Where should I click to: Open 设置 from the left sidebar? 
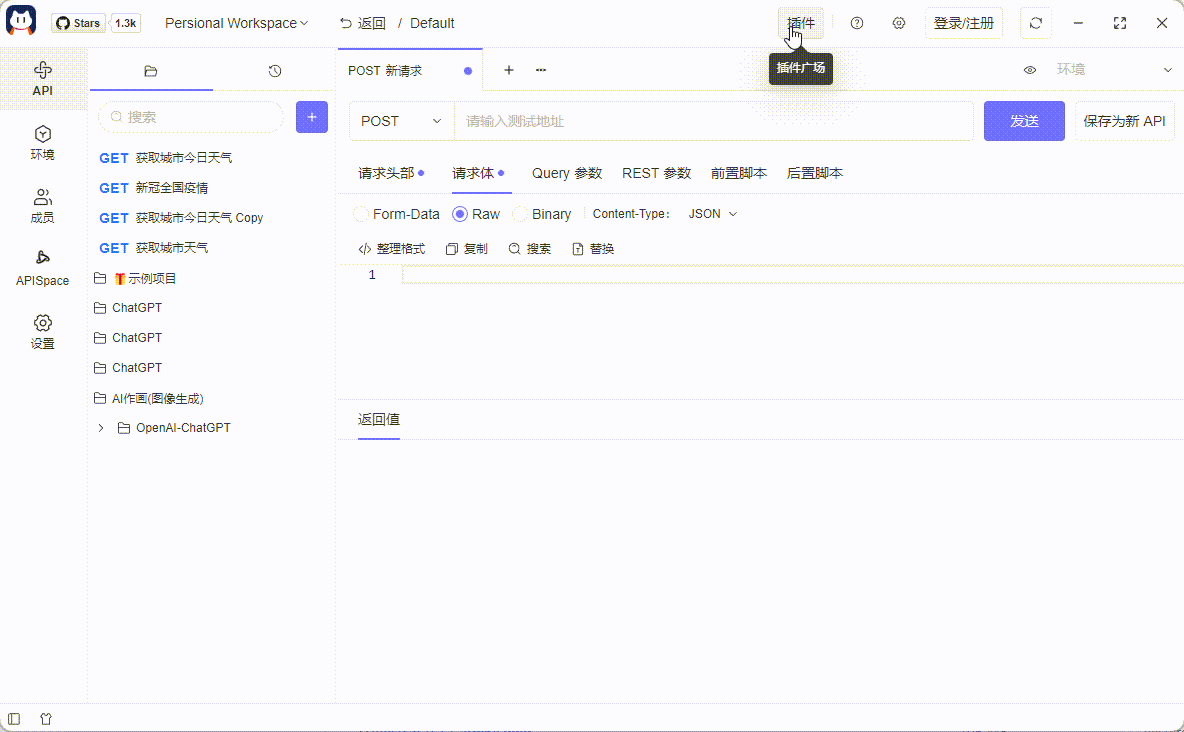[42, 330]
